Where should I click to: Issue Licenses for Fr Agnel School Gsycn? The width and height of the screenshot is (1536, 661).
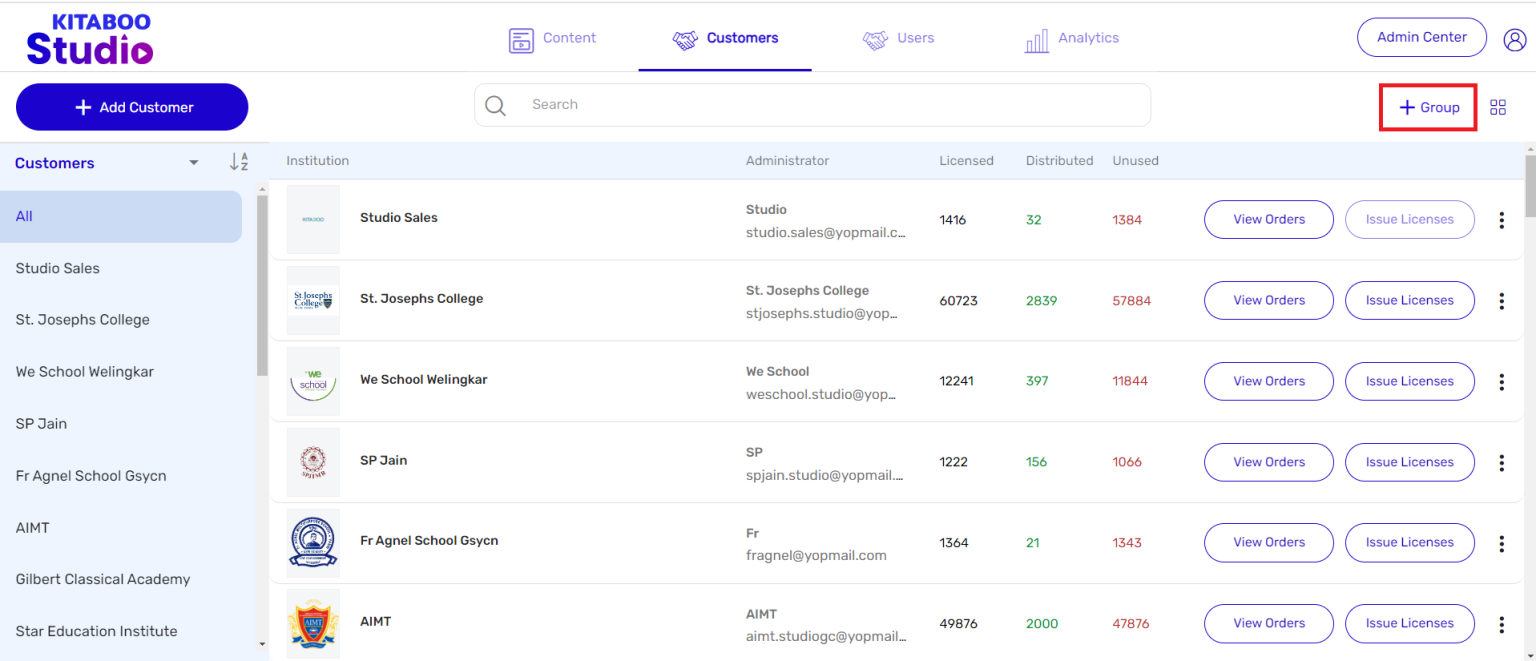1410,543
